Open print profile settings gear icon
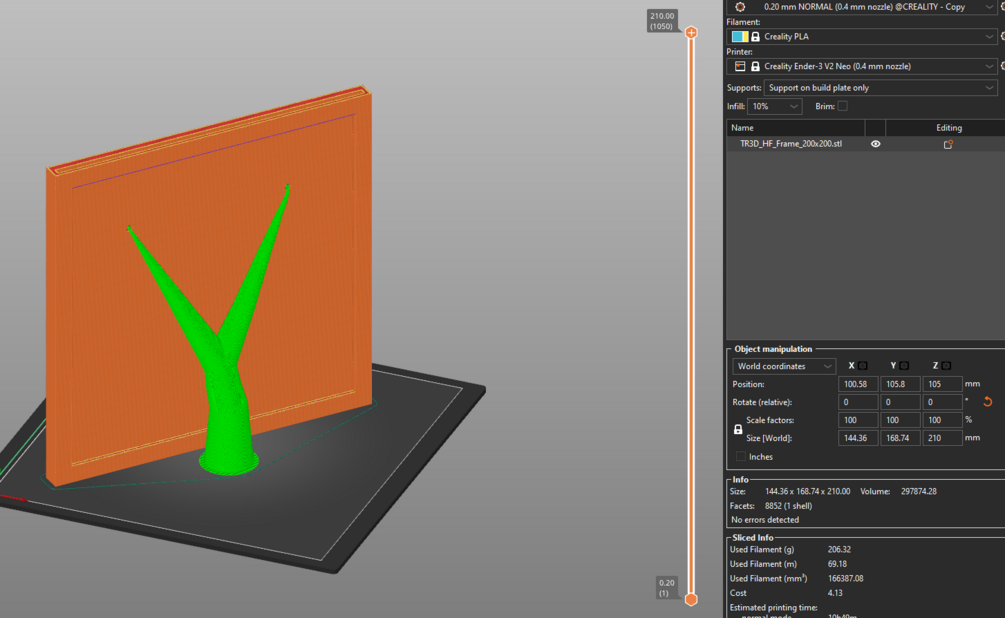Screen dimensions: 1005x618 [738, 7]
